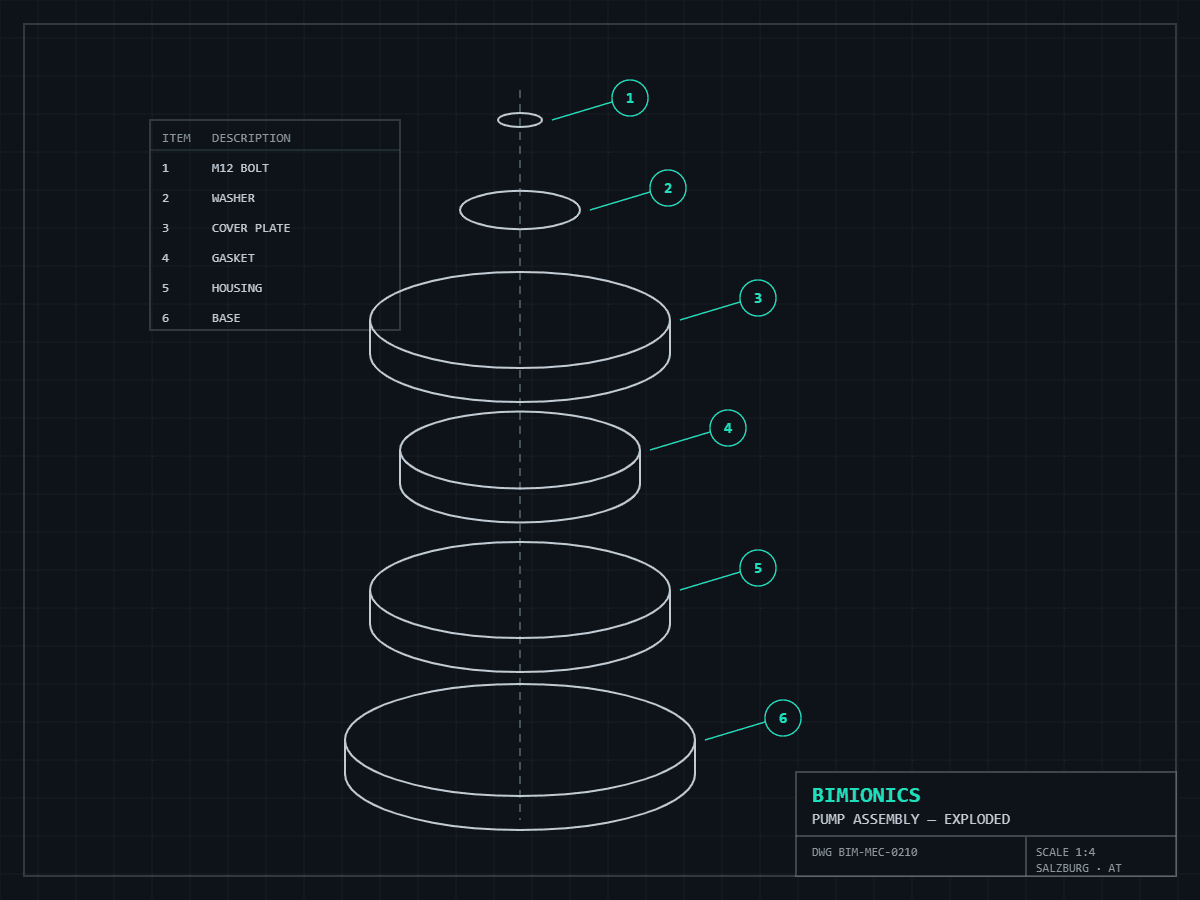Screen dimensions: 1200x900
Task: Click the GASKET table entry
Action: pos(233,258)
